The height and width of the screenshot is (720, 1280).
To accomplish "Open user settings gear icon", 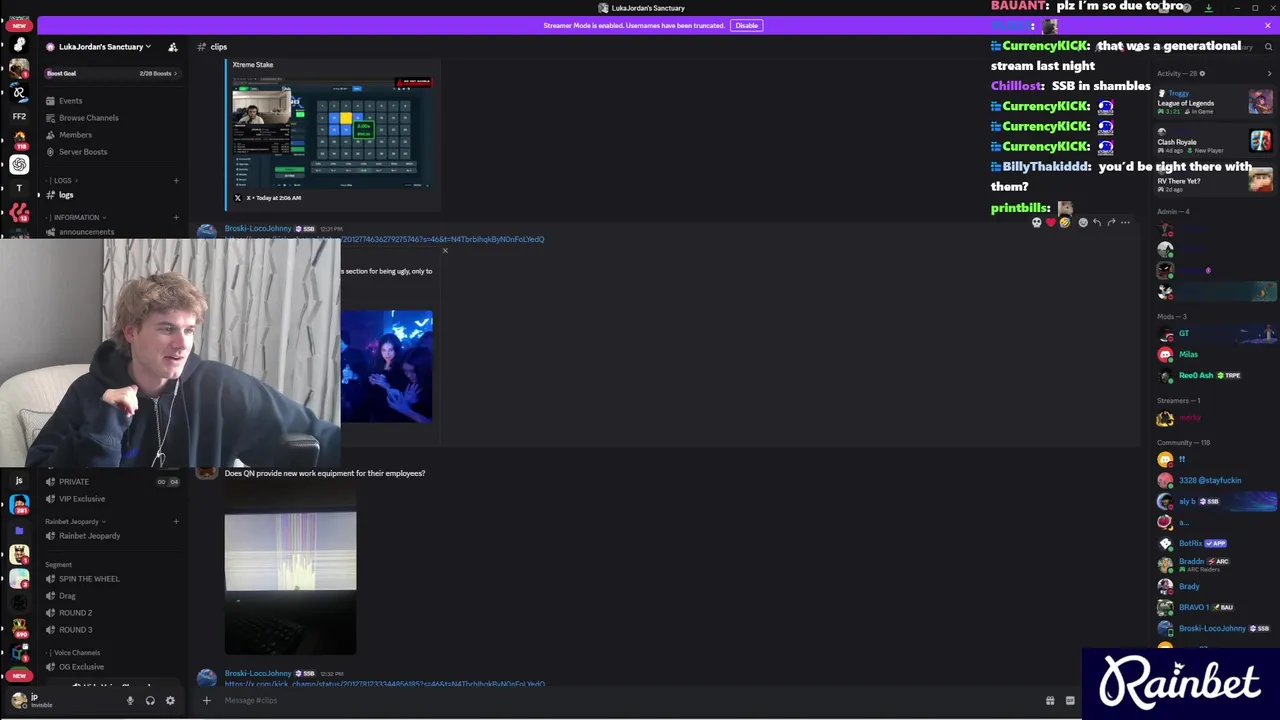I will pyautogui.click(x=170, y=701).
